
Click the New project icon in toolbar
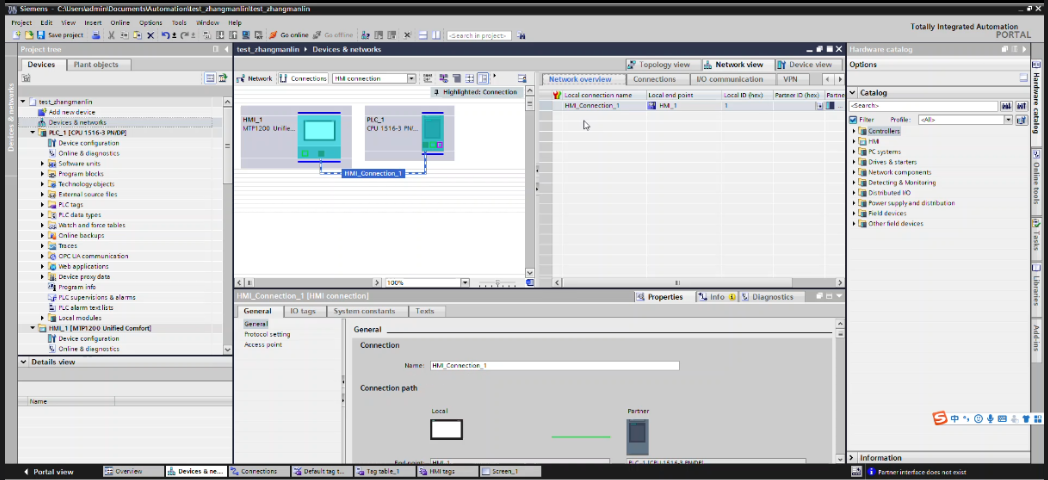coord(18,35)
